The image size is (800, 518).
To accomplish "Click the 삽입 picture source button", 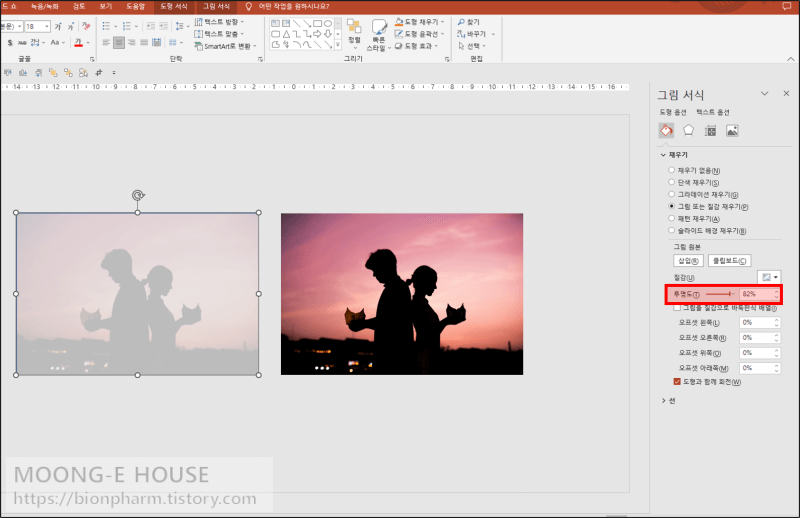I will point(688,261).
